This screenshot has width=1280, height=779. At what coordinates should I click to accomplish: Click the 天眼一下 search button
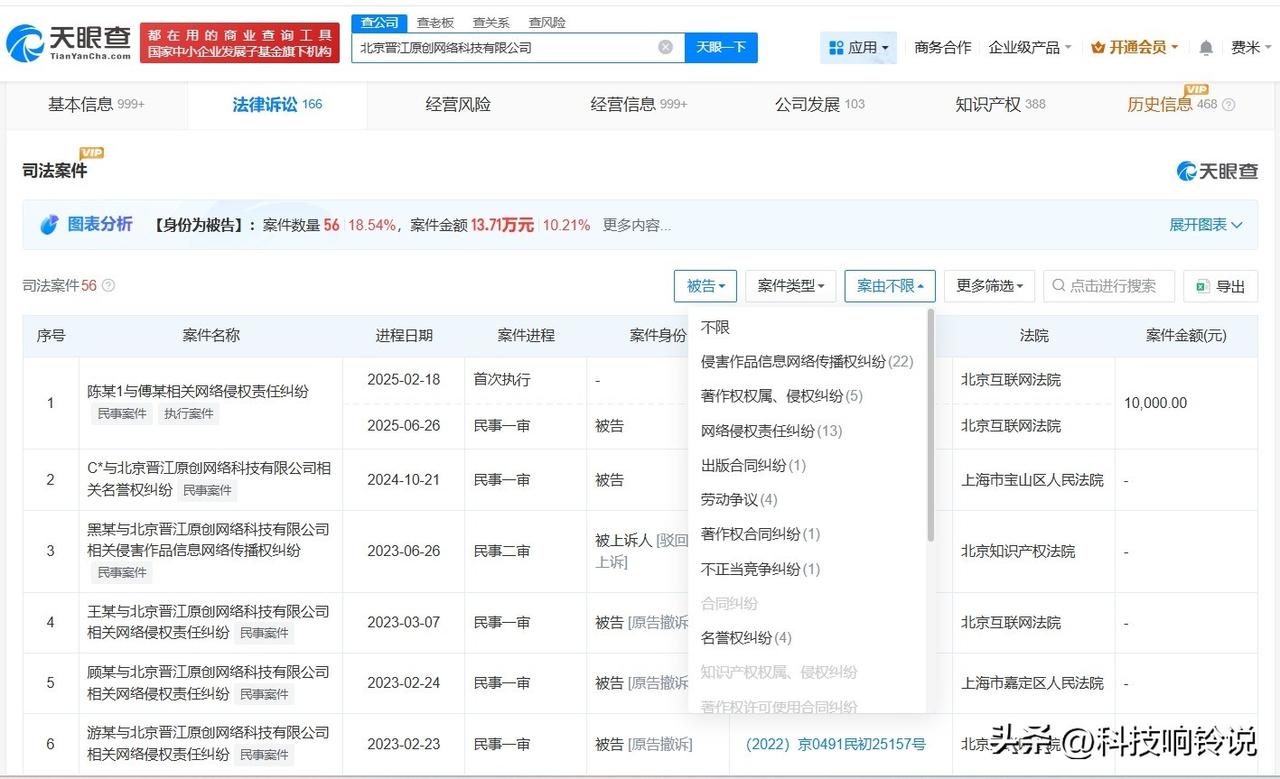pos(721,47)
